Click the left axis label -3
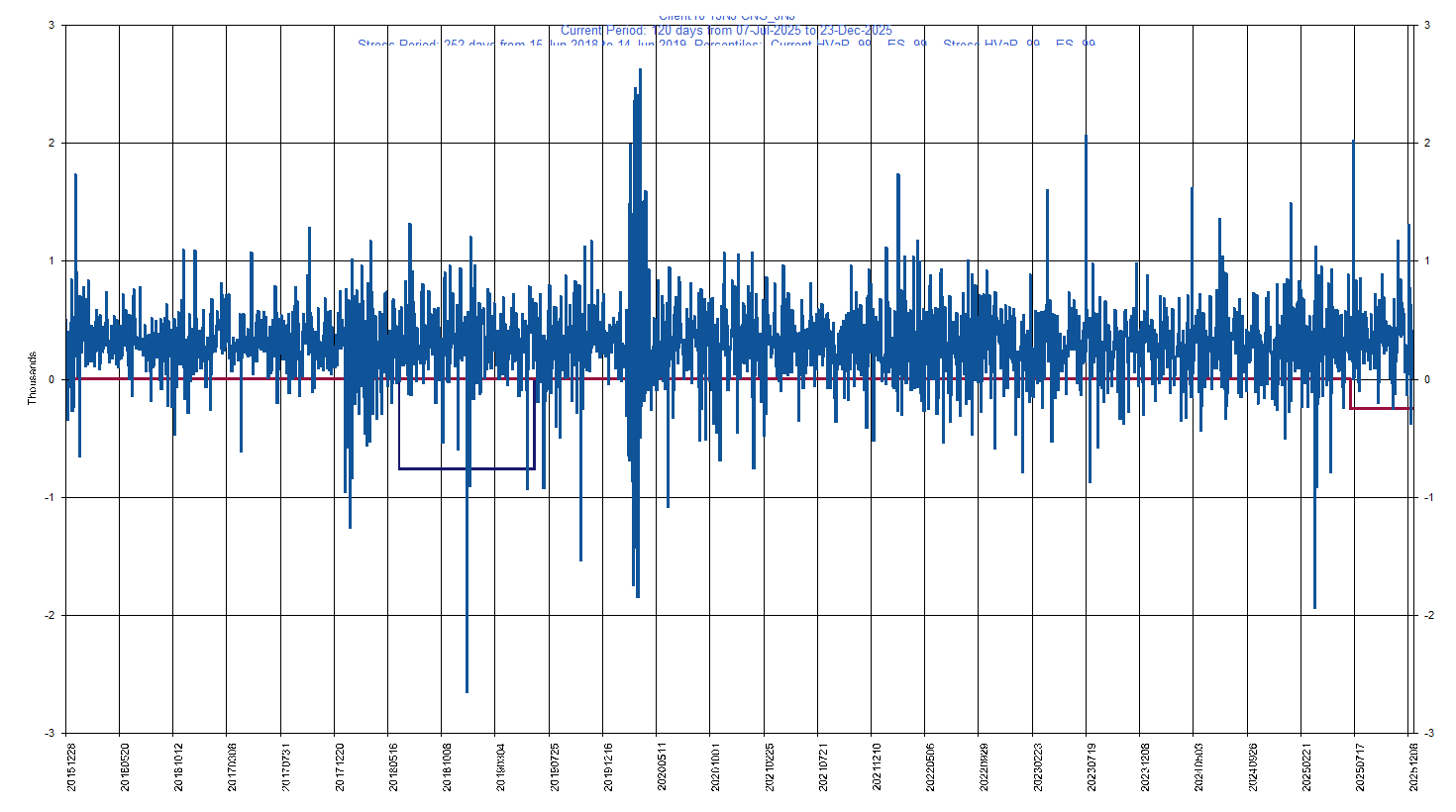The image size is (1456, 812). pos(49,733)
